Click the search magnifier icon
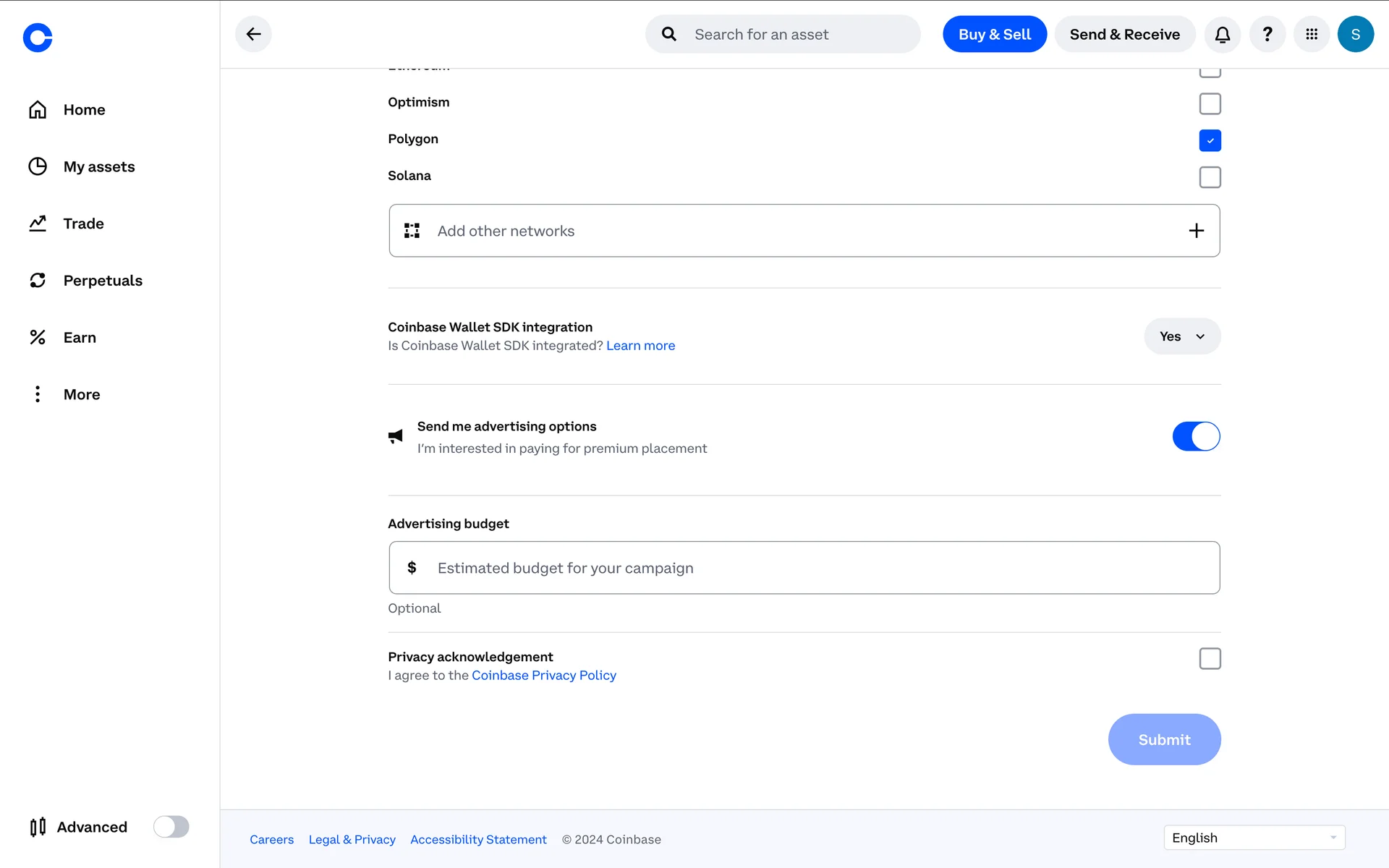 [x=669, y=34]
